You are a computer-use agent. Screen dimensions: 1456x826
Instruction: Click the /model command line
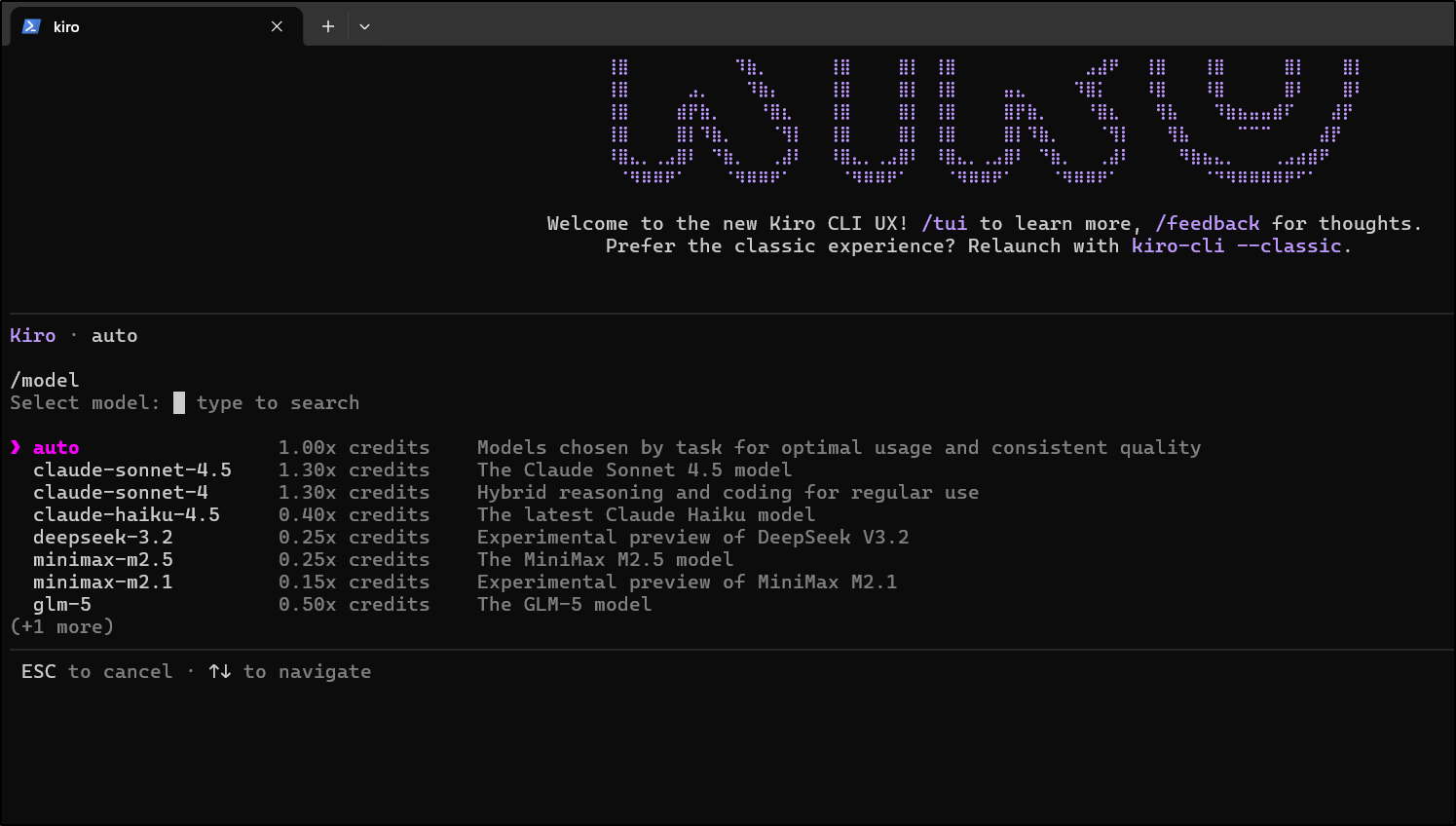click(45, 381)
